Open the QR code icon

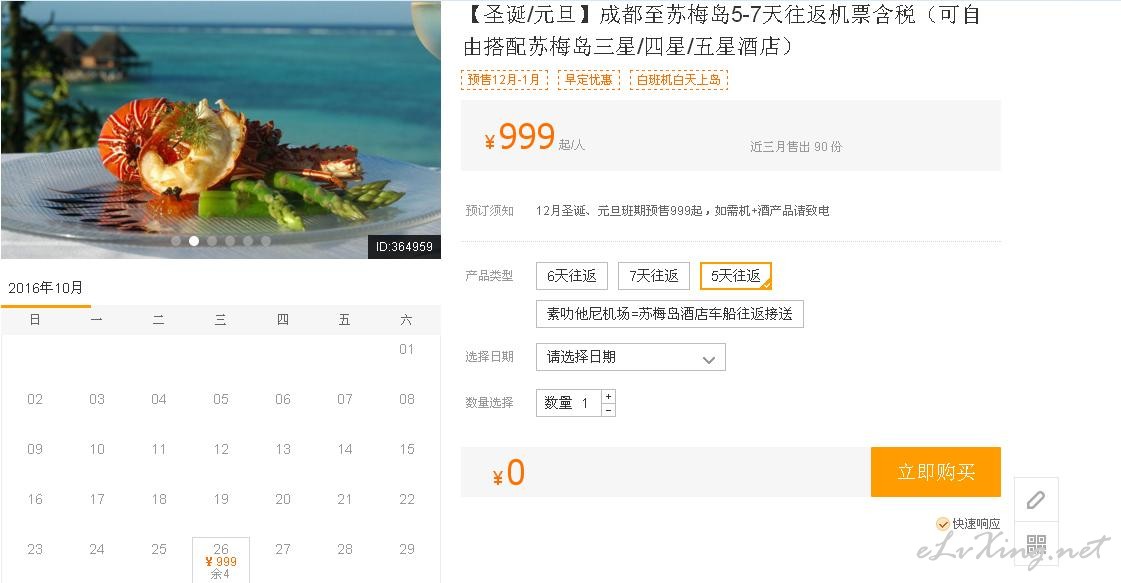1036,545
